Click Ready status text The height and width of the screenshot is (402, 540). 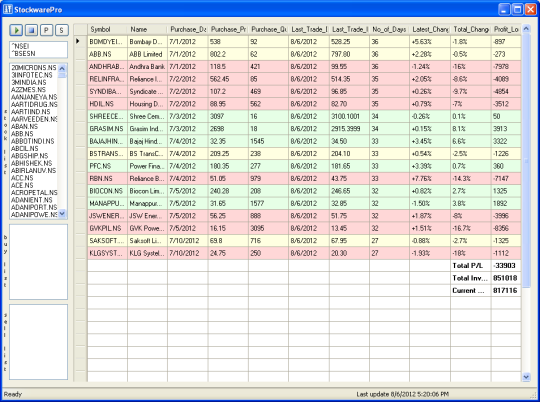point(13,394)
